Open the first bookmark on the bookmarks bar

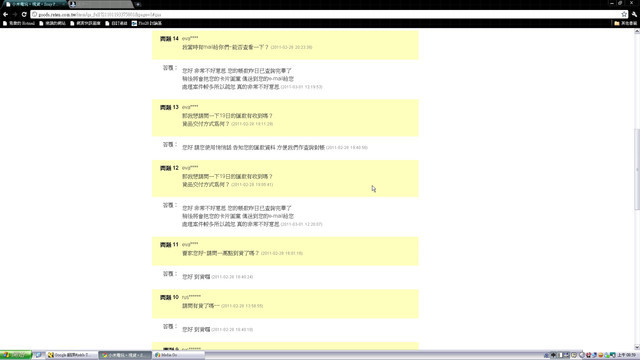point(19,23)
